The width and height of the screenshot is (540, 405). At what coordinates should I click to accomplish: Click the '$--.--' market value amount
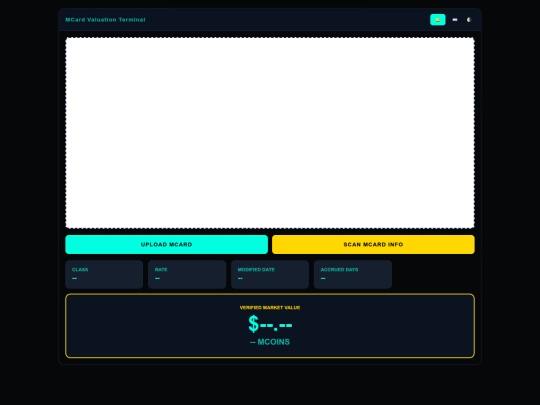[x=270, y=324]
